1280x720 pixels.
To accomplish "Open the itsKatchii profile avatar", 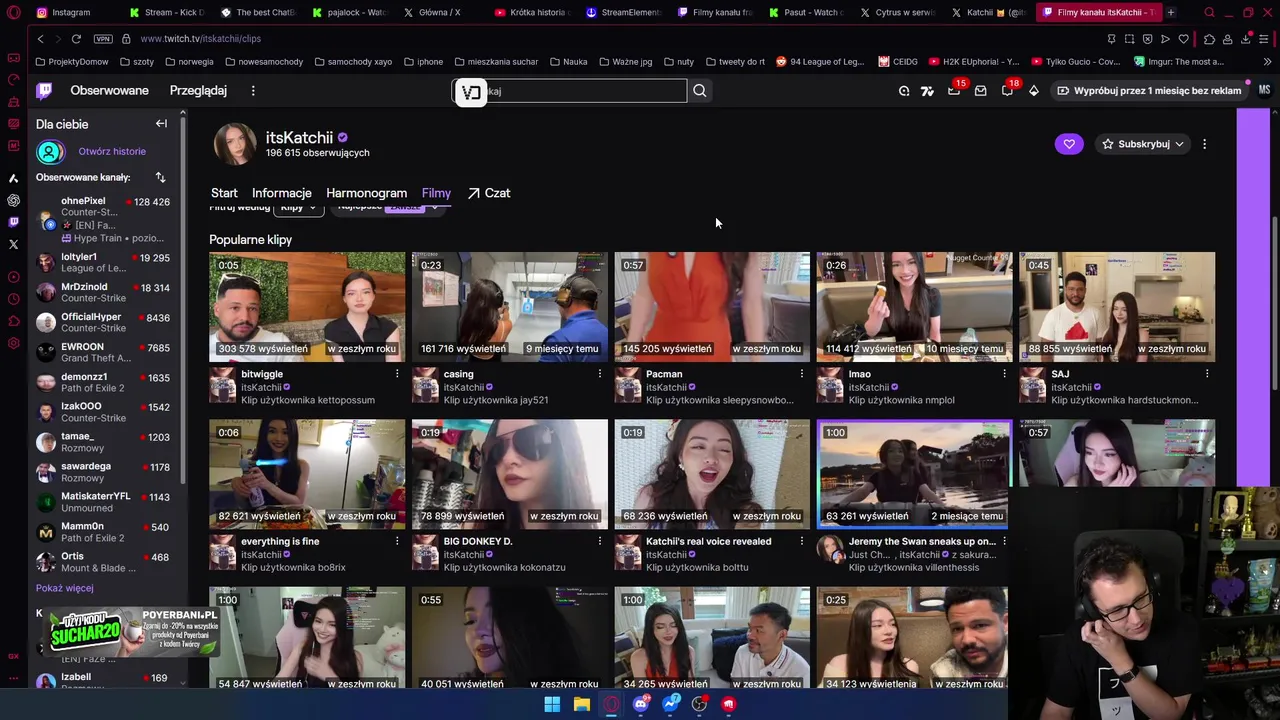I will point(235,145).
